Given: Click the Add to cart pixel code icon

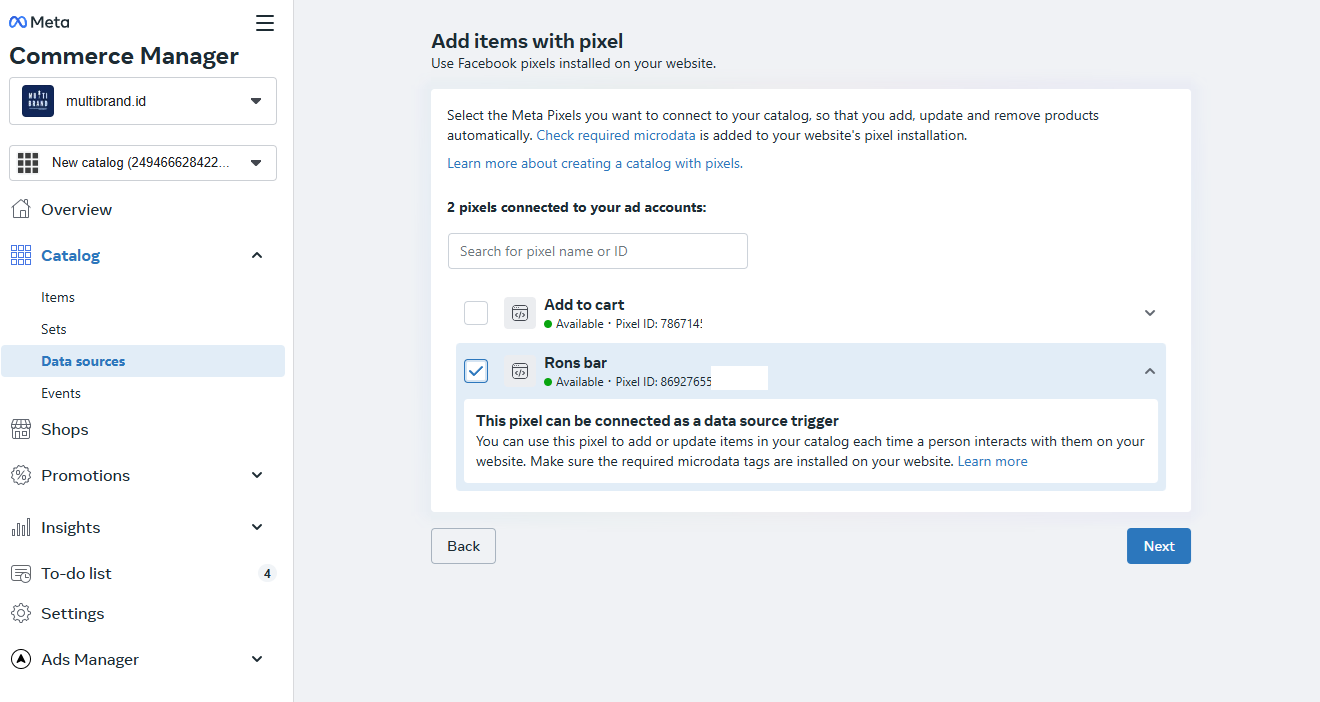Looking at the screenshot, I should click(x=520, y=313).
